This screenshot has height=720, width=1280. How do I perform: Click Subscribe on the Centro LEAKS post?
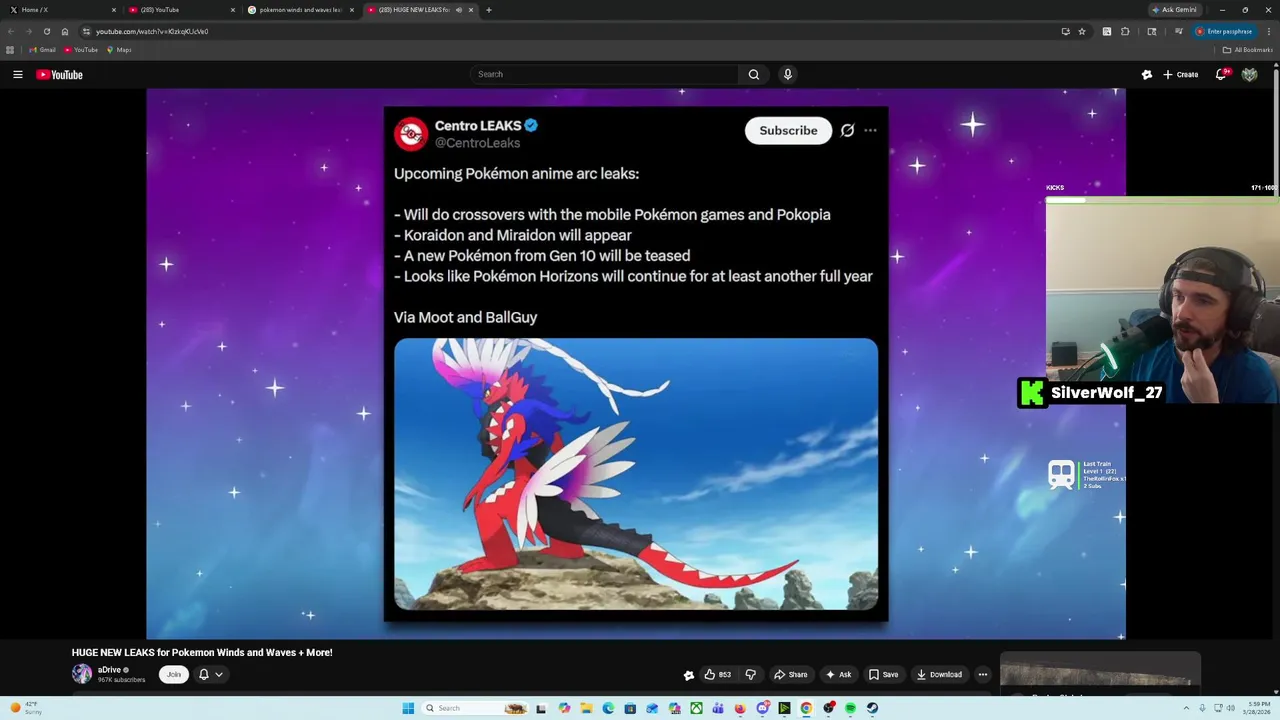(788, 131)
